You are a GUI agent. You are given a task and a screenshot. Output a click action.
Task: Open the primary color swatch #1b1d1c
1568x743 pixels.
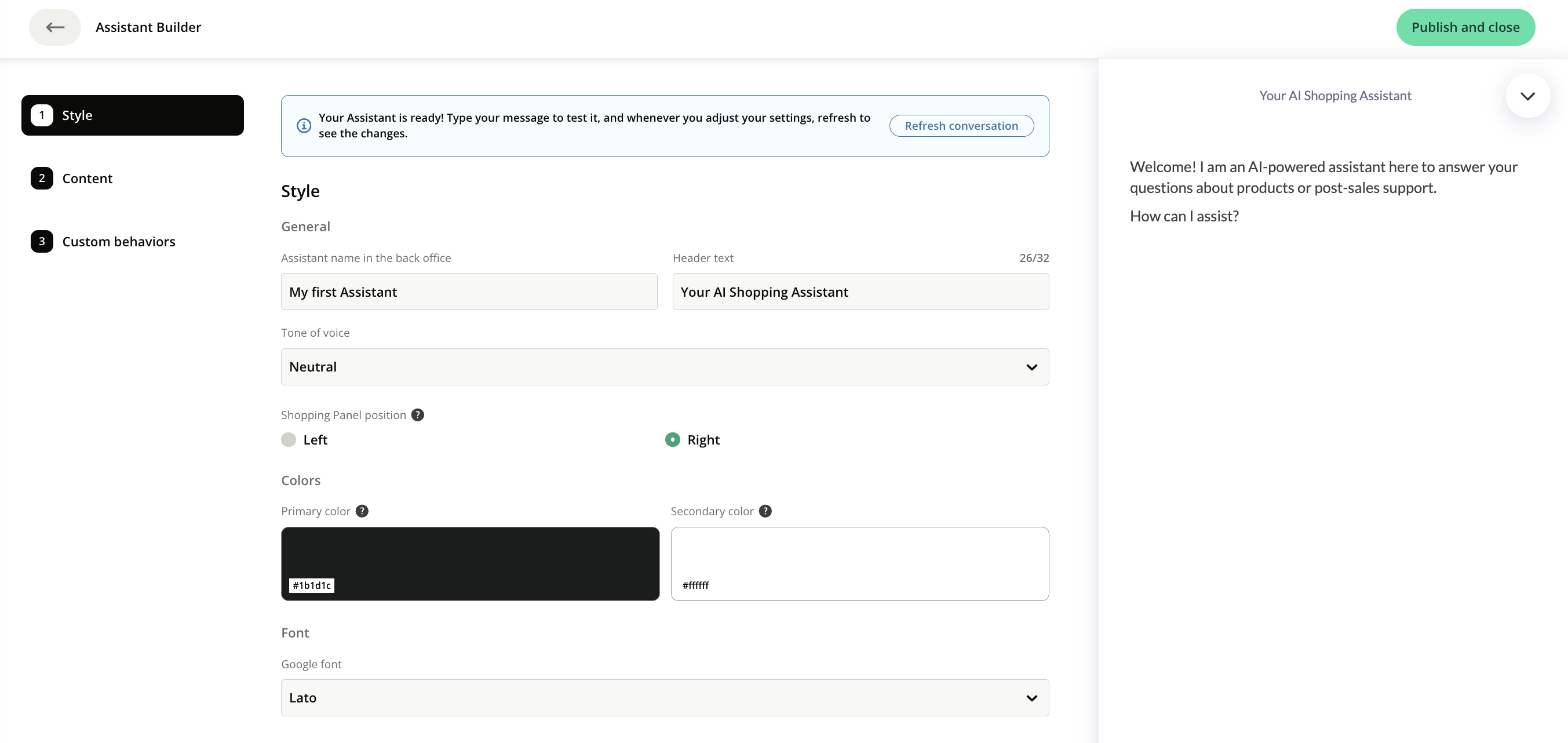pyautogui.click(x=470, y=563)
